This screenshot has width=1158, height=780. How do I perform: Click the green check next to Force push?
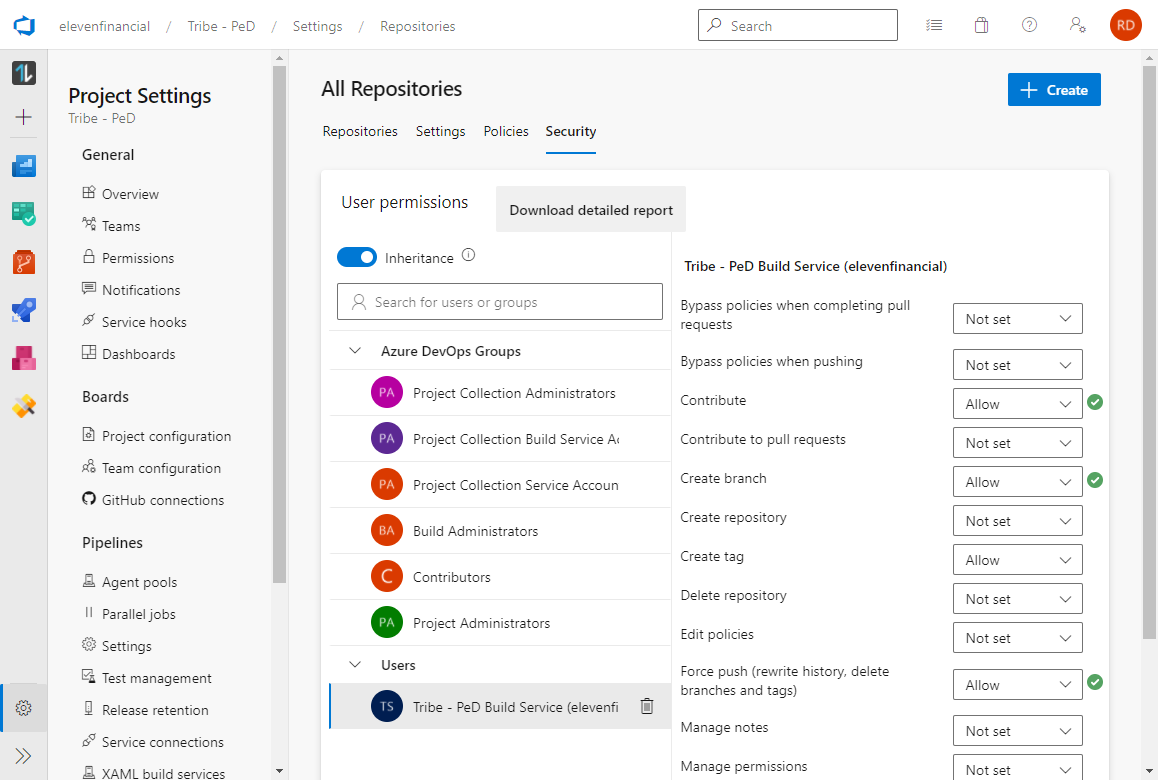(1095, 682)
